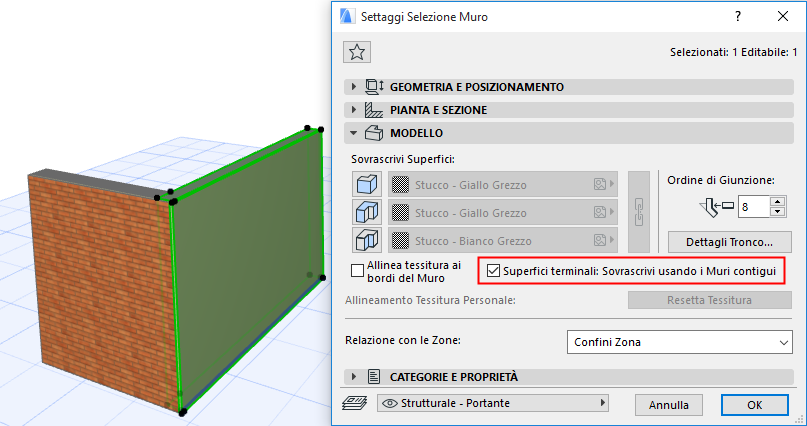Screen dimensions: 807x426
Task: Click the Modello box icon
Action: (374, 133)
